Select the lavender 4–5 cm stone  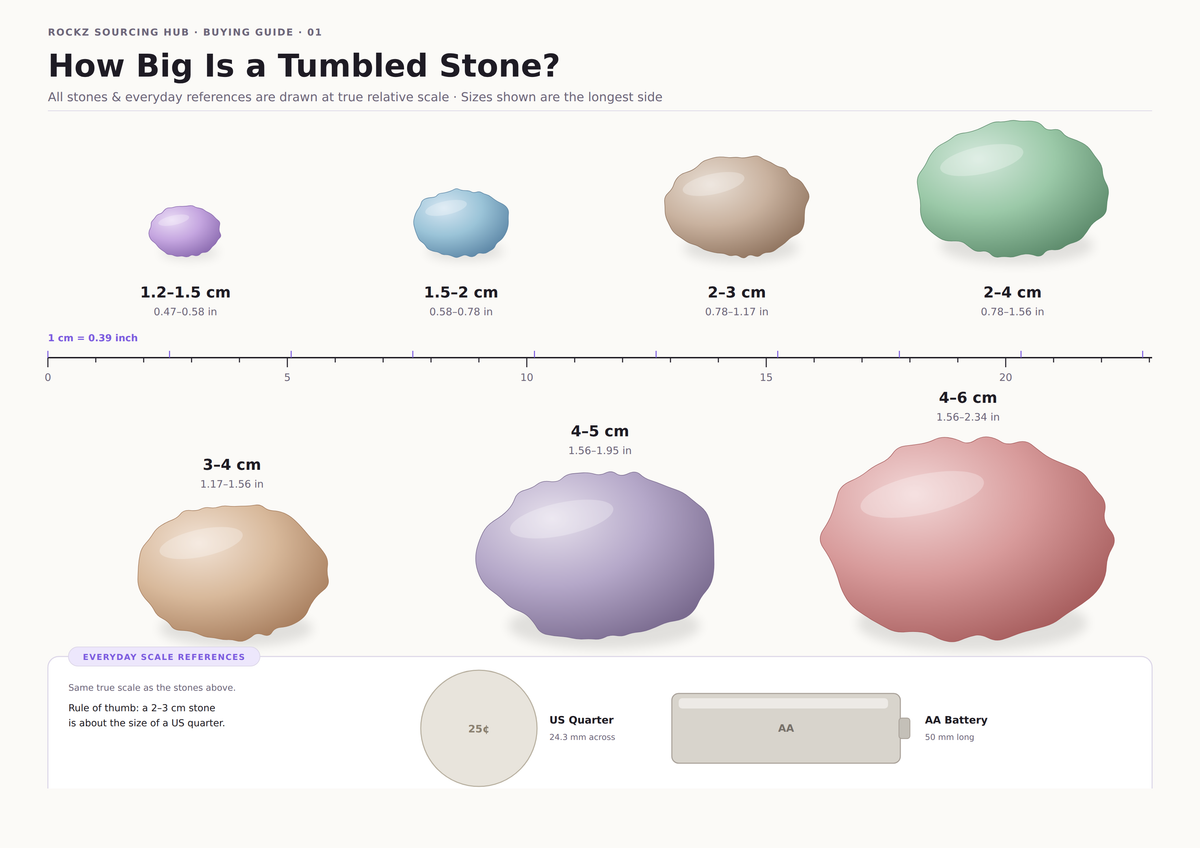[x=595, y=555]
